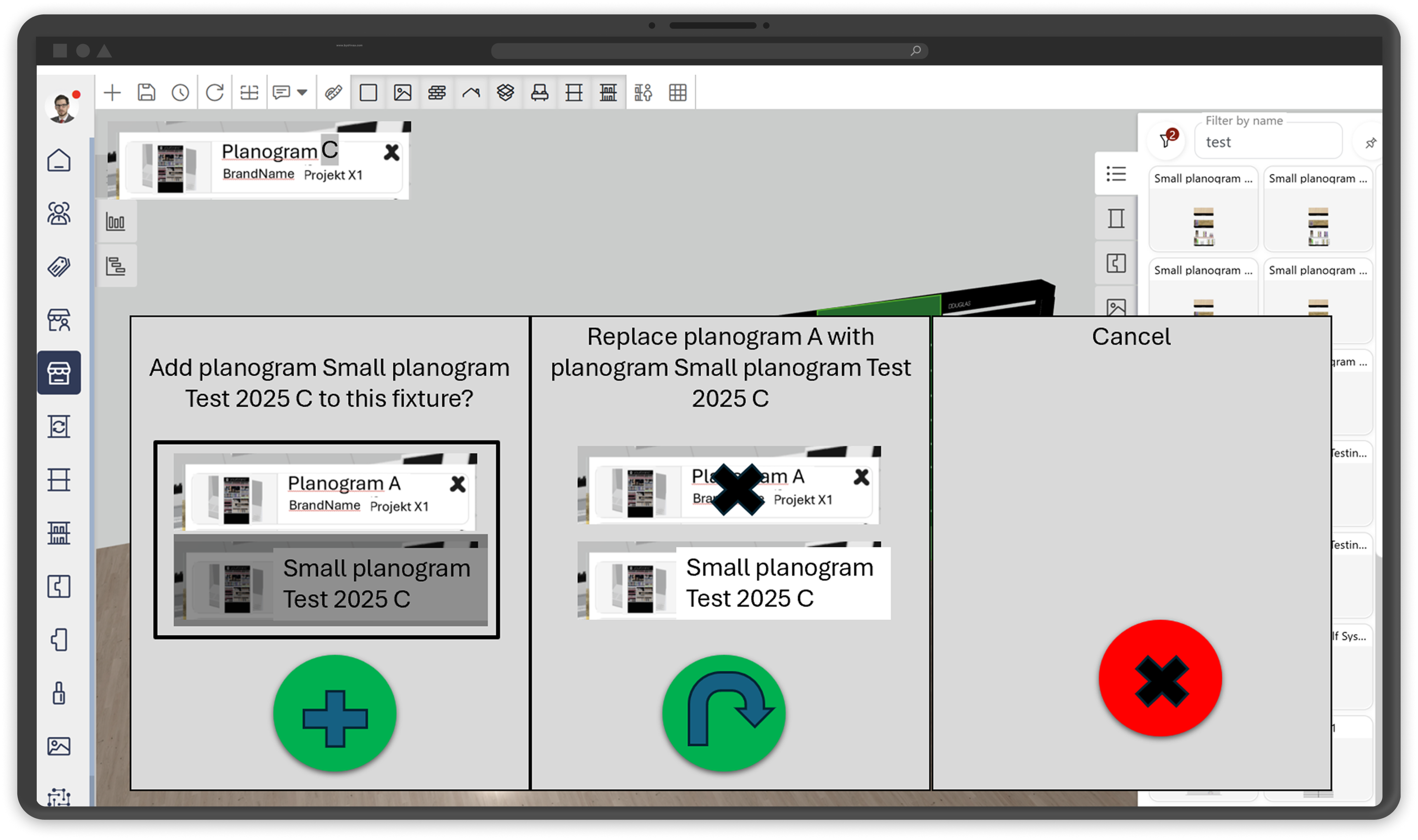Click the search magnifier in address bar
The width and height of the screenshot is (1418, 840).
coord(915,51)
